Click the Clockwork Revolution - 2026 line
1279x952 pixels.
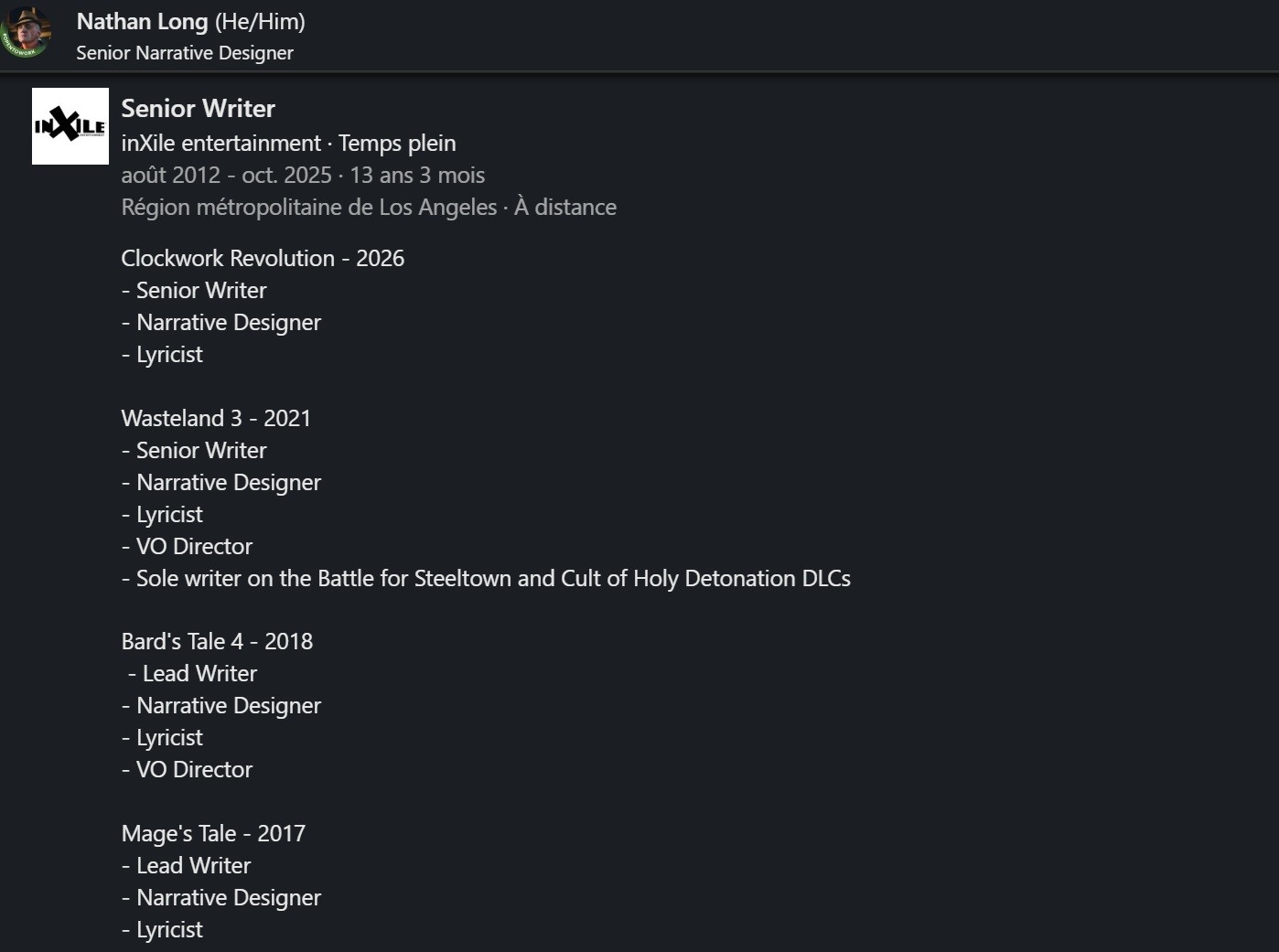click(263, 259)
